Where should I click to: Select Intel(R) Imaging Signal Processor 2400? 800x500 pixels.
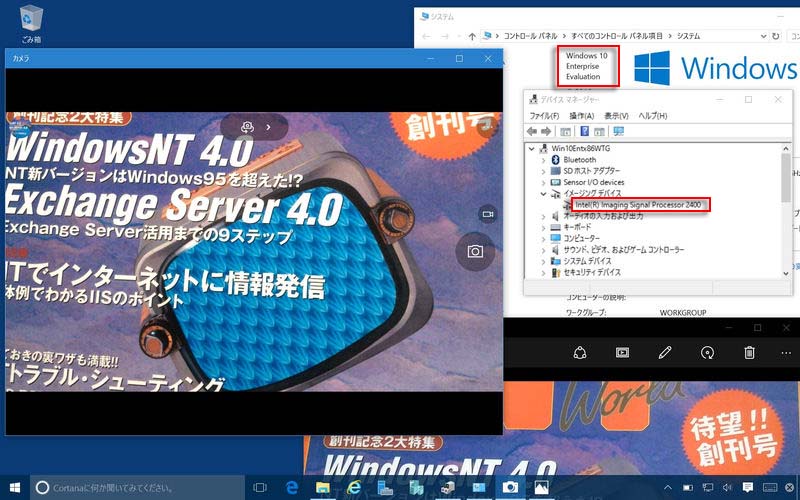coord(638,205)
